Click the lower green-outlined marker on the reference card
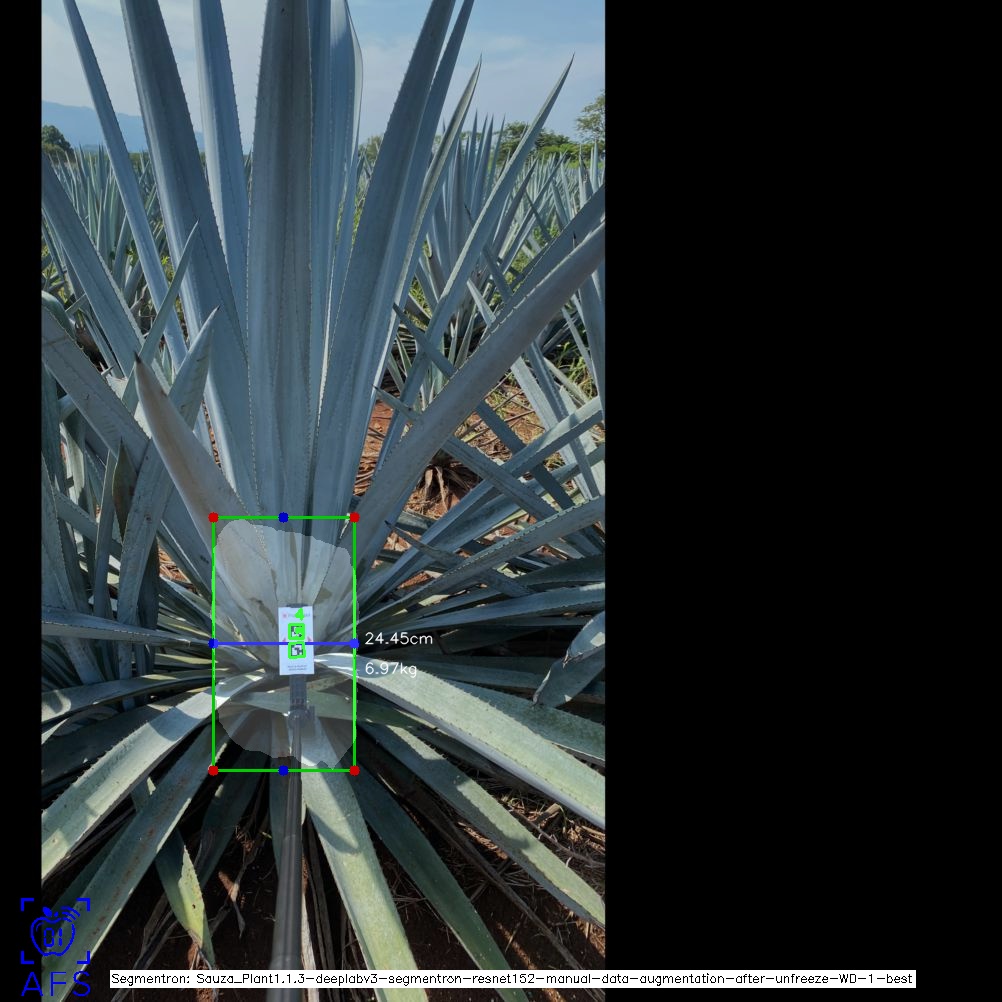 (297, 651)
